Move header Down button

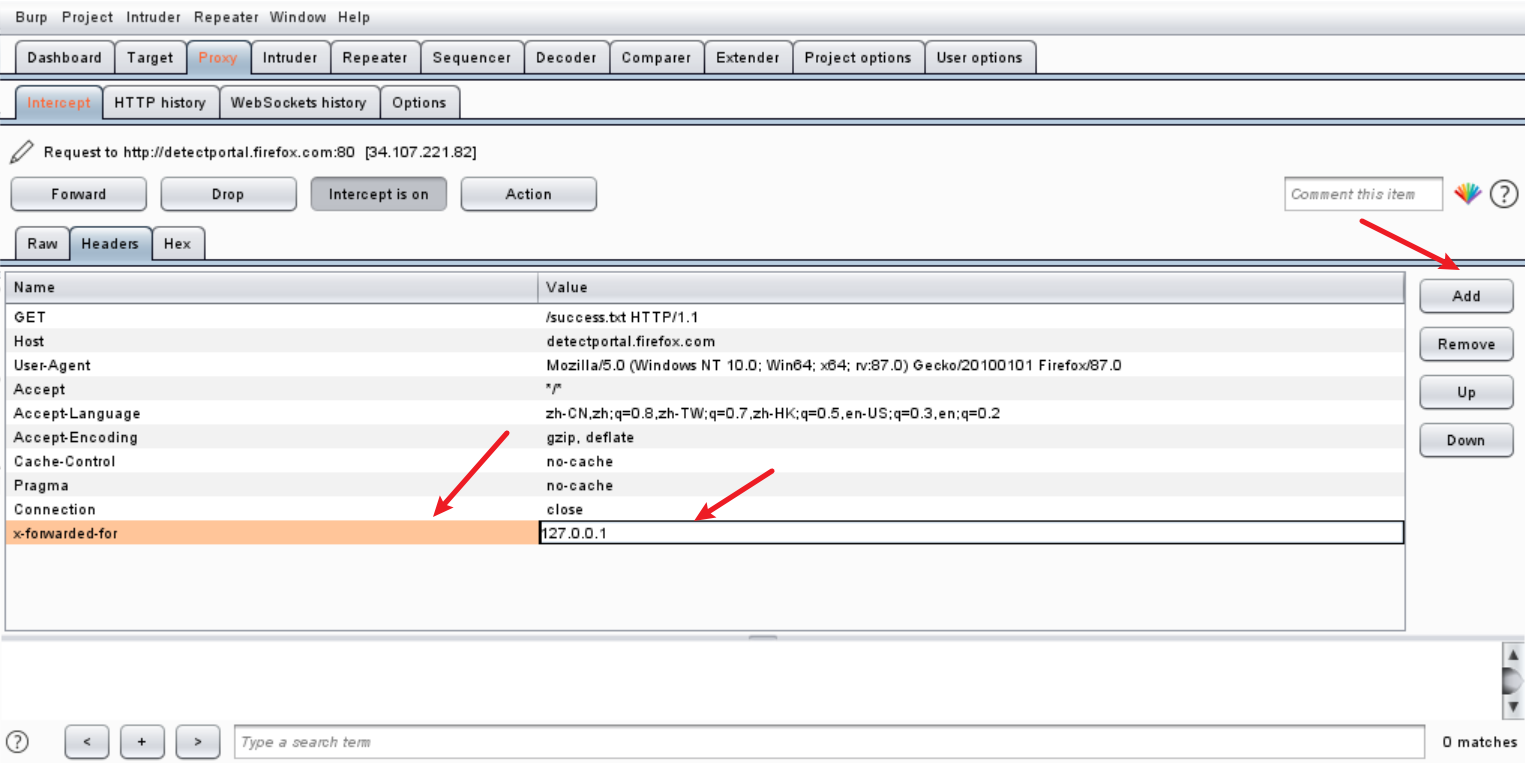click(1467, 440)
